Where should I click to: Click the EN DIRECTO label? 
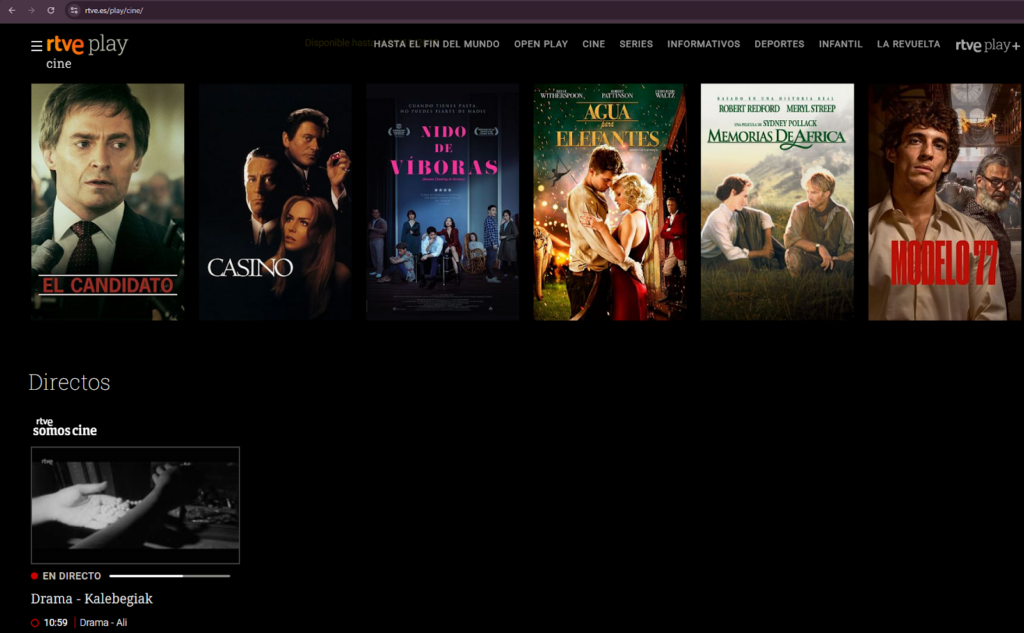72,576
